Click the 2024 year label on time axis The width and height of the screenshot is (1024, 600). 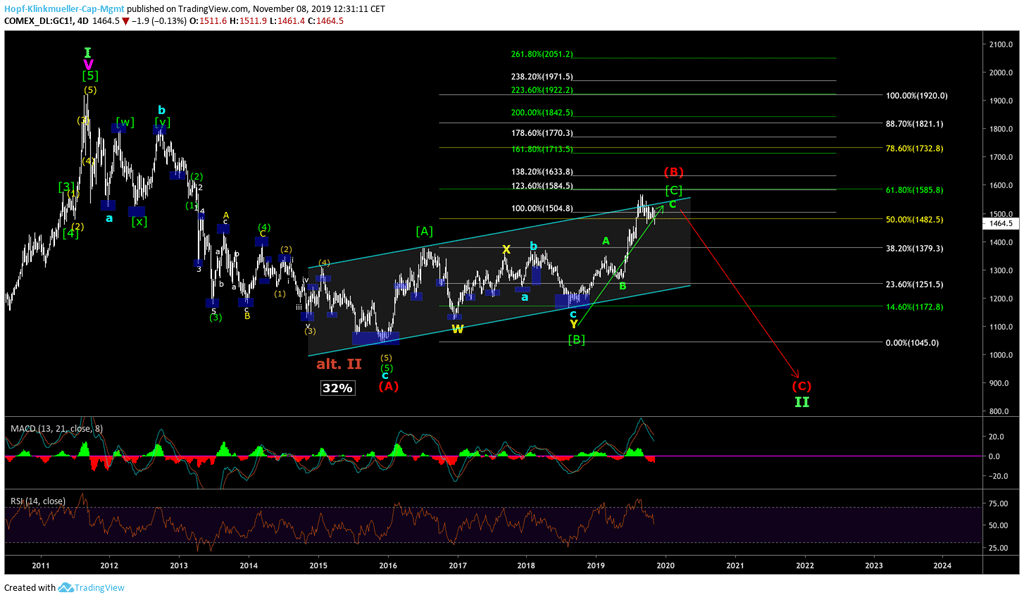click(942, 565)
